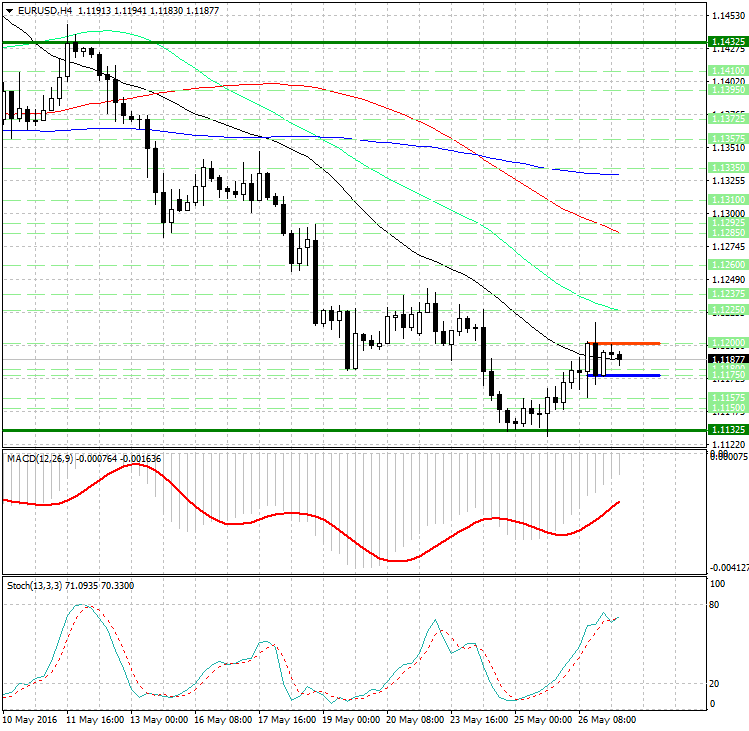Click the 1.13350 level label
The height and width of the screenshot is (731, 749).
coord(728,168)
